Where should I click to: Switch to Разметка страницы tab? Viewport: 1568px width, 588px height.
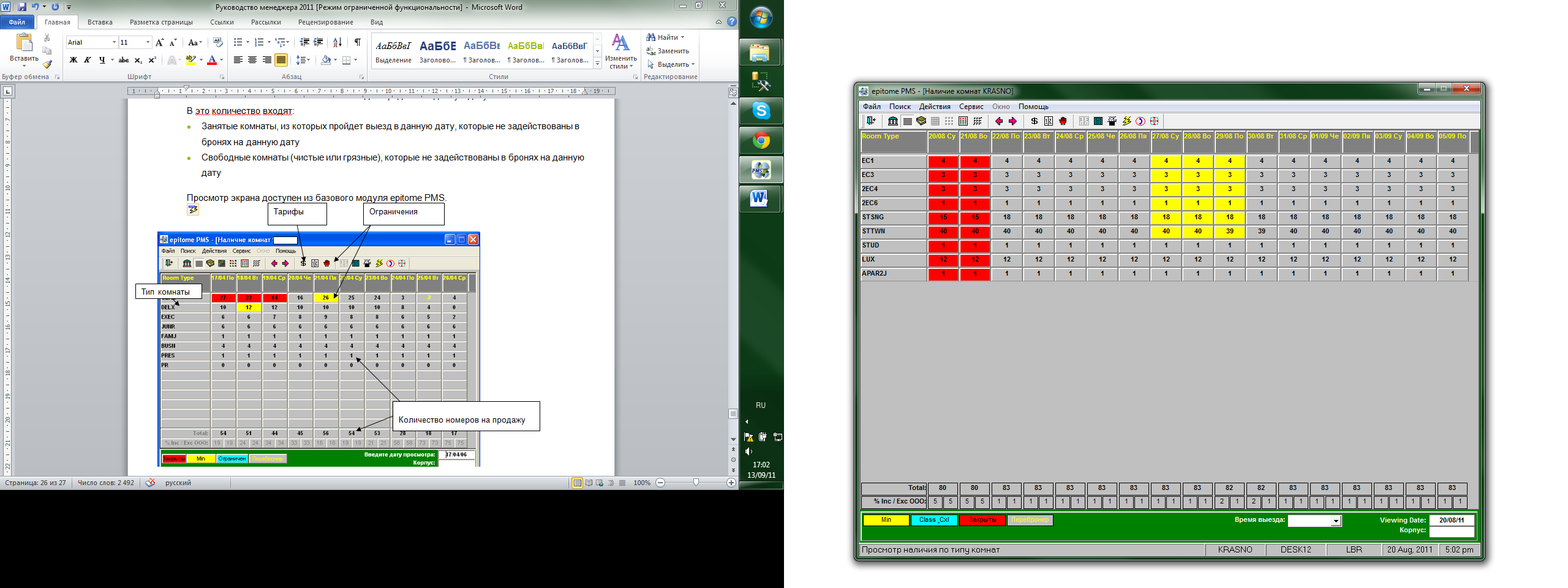[161, 22]
